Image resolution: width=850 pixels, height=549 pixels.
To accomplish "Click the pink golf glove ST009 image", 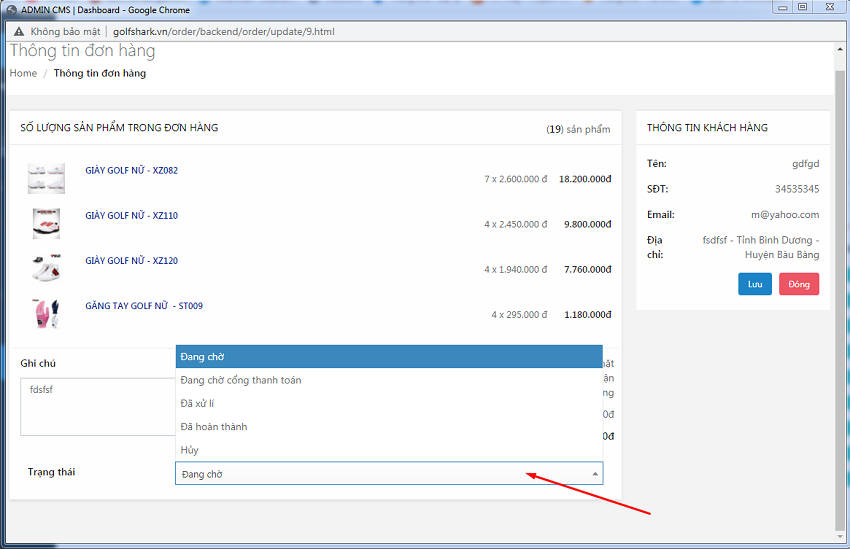I will 46,313.
